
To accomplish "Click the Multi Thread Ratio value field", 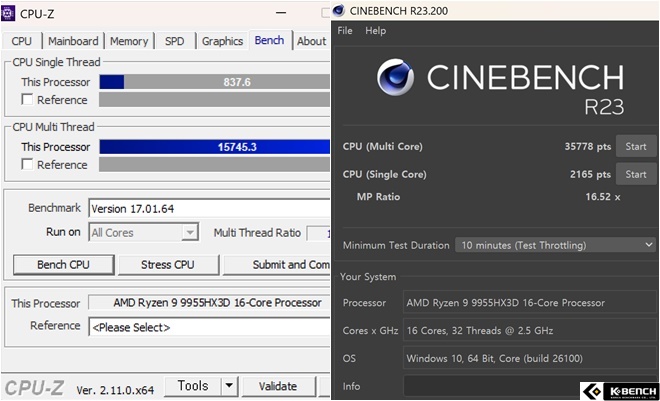I will [x=319, y=233].
